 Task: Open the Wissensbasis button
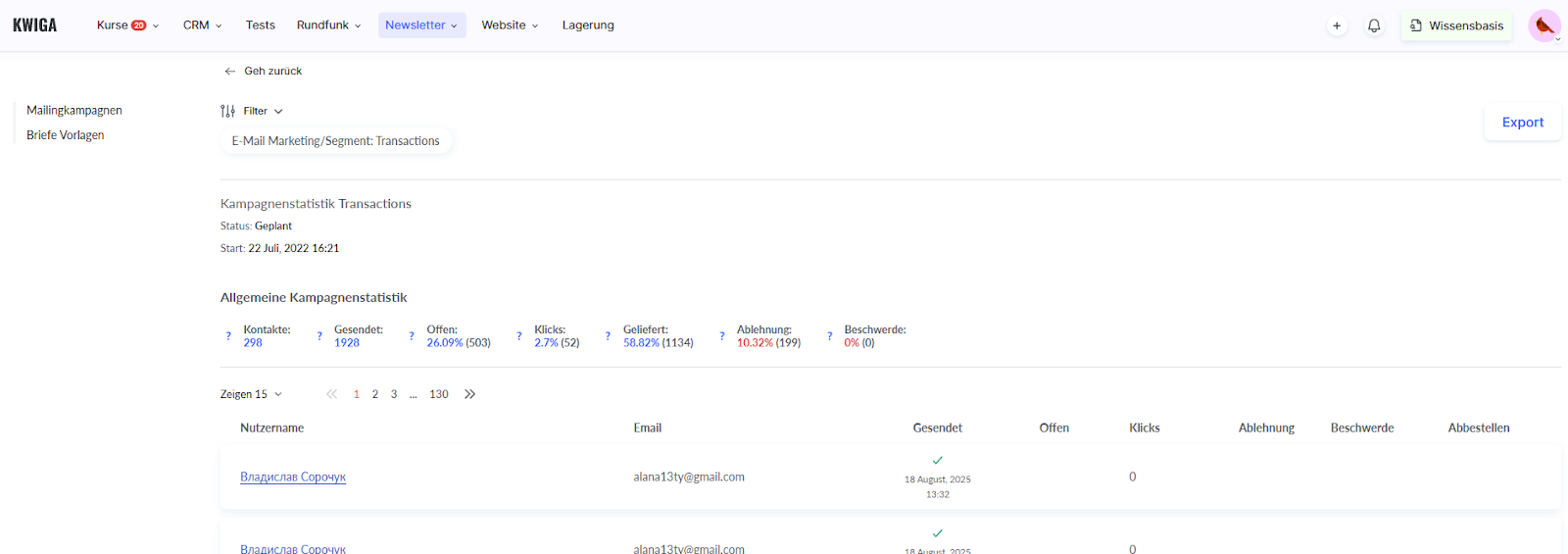[x=1456, y=25]
